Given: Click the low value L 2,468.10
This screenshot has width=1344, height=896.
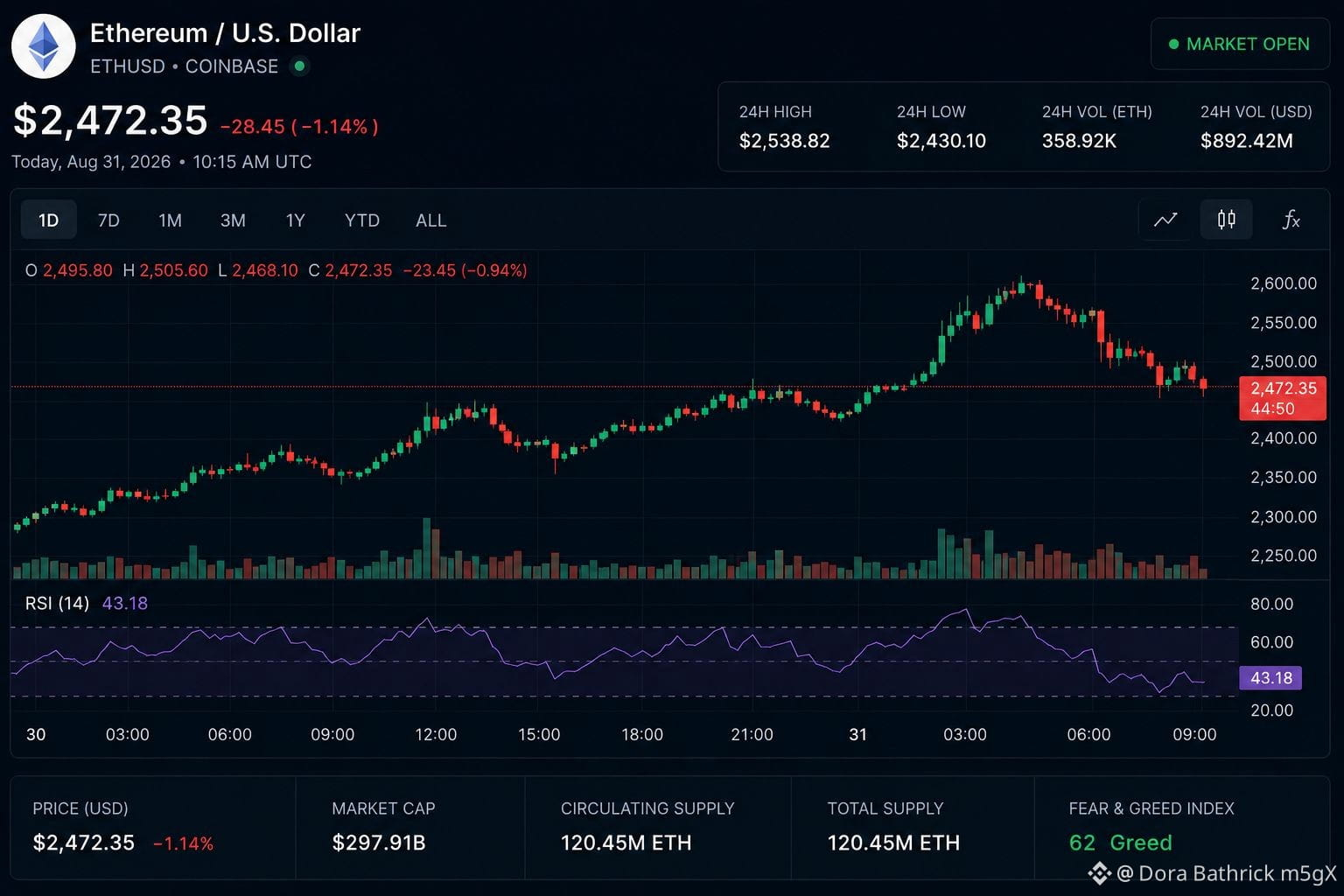Looking at the screenshot, I should (258, 270).
